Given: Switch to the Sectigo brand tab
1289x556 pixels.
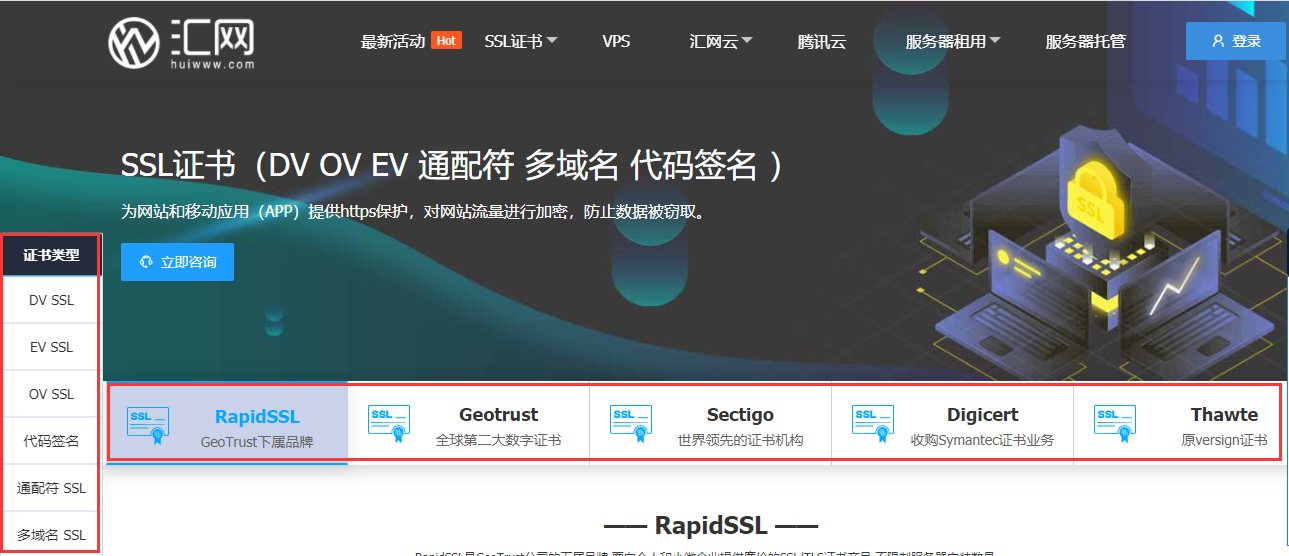Looking at the screenshot, I should click(711, 424).
